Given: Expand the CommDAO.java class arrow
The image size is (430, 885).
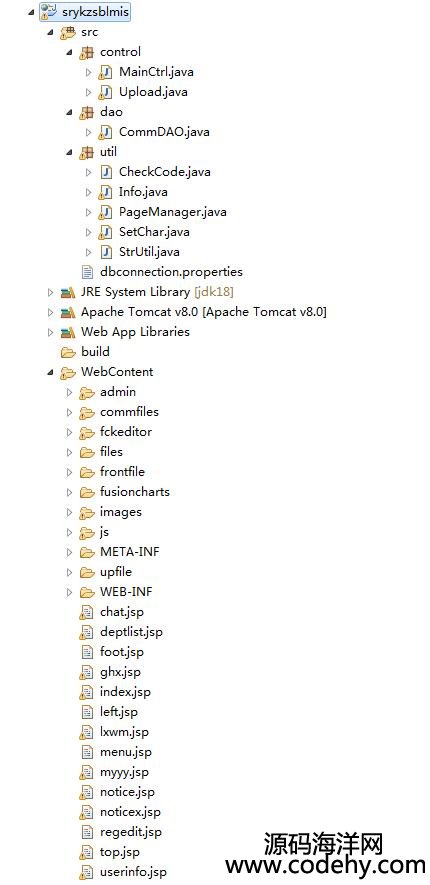Looking at the screenshot, I should pos(89,132).
